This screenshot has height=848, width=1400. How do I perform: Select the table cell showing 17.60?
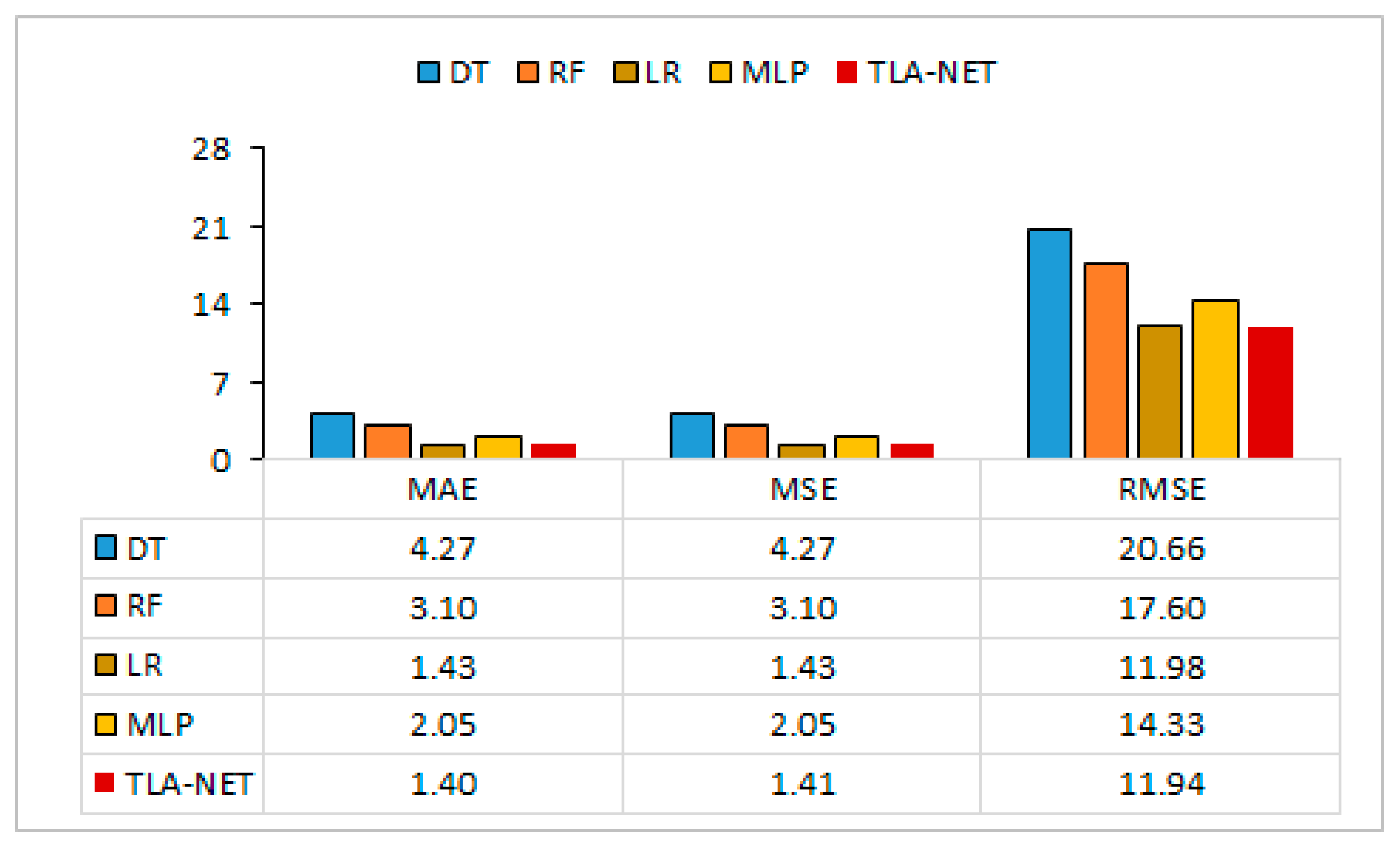[x=1161, y=608]
